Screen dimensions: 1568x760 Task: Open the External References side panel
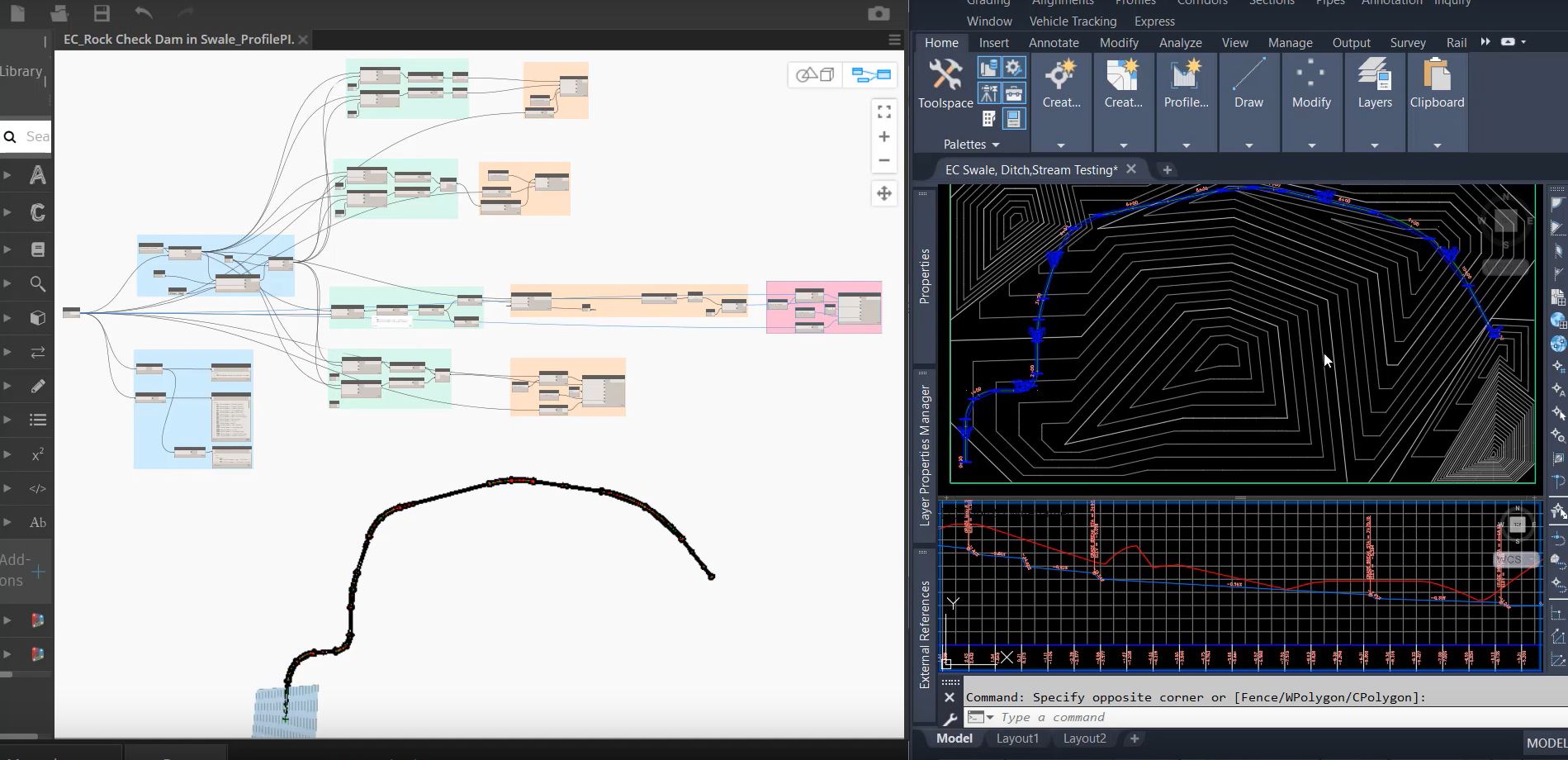click(925, 634)
